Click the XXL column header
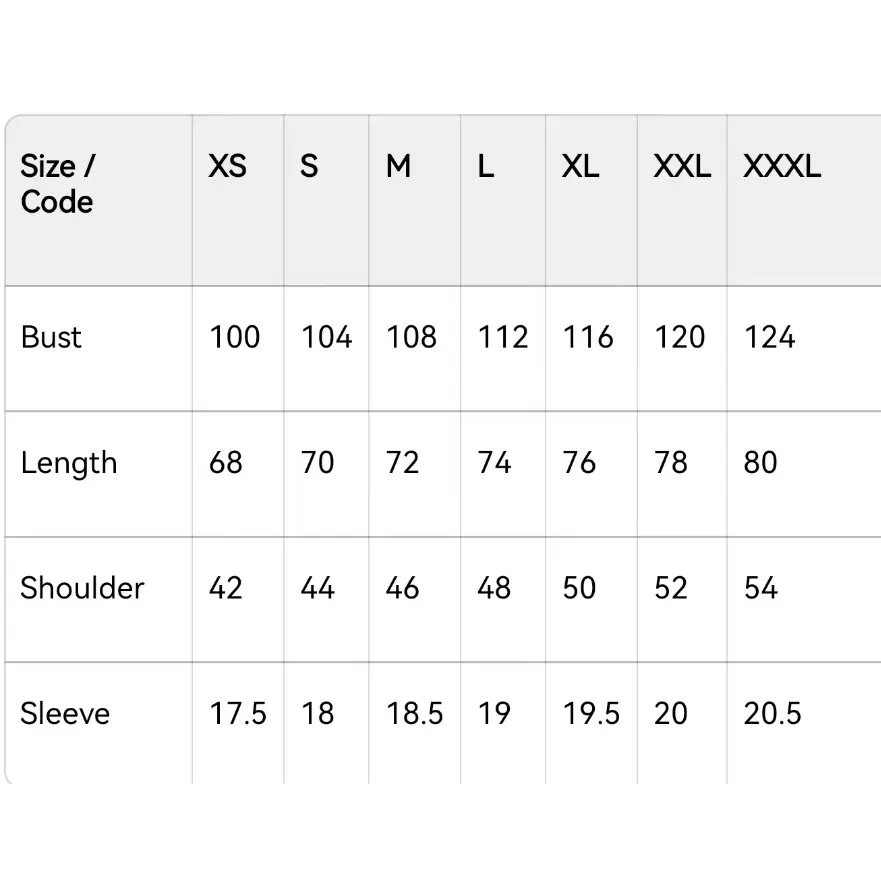Image resolution: width=881 pixels, height=881 pixels. point(682,166)
